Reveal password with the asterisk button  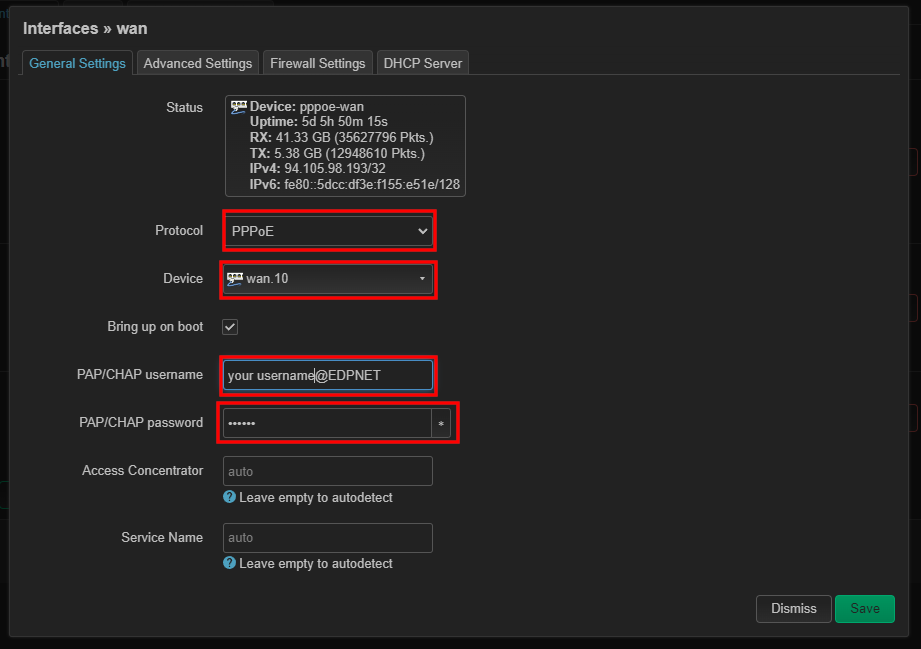pyautogui.click(x=441, y=424)
